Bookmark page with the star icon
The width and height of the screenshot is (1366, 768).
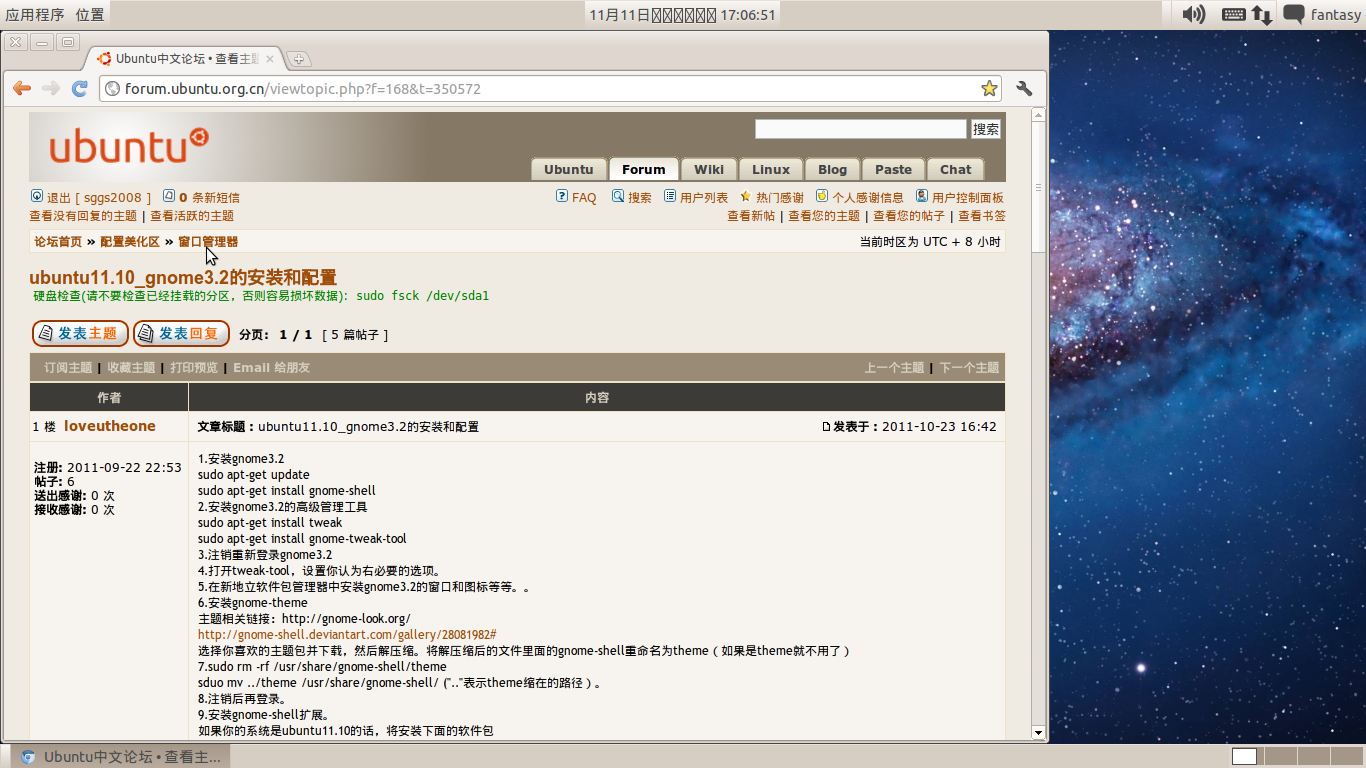pyautogui.click(x=989, y=88)
